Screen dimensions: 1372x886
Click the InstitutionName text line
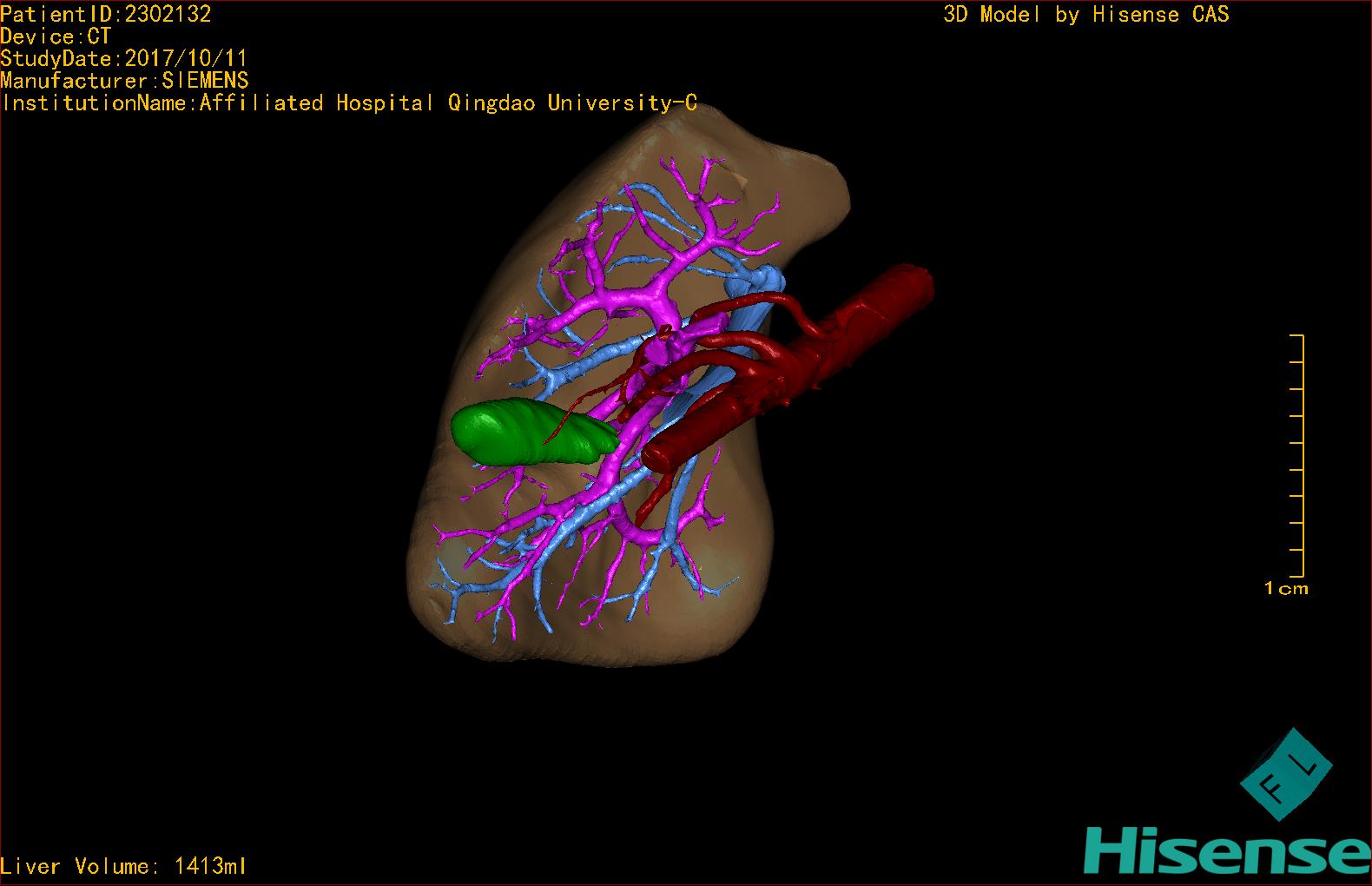coord(349,103)
